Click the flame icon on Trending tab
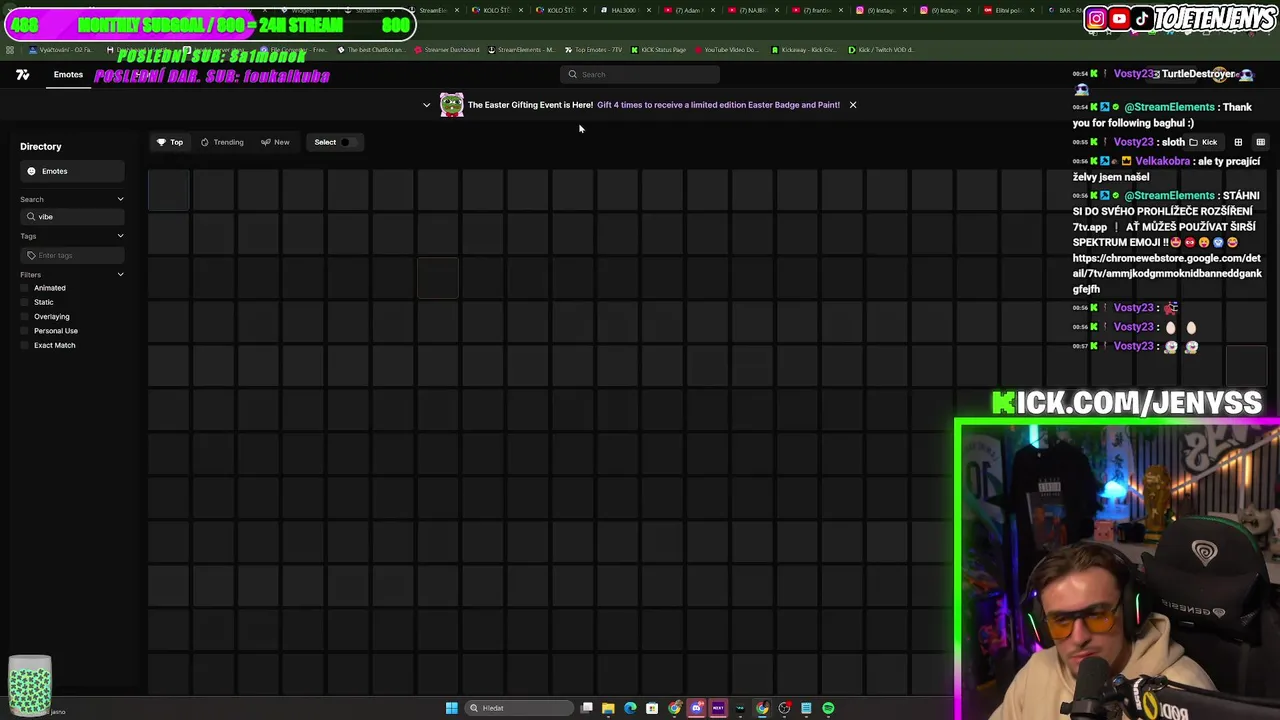Viewport: 1280px width, 720px height. tap(205, 142)
